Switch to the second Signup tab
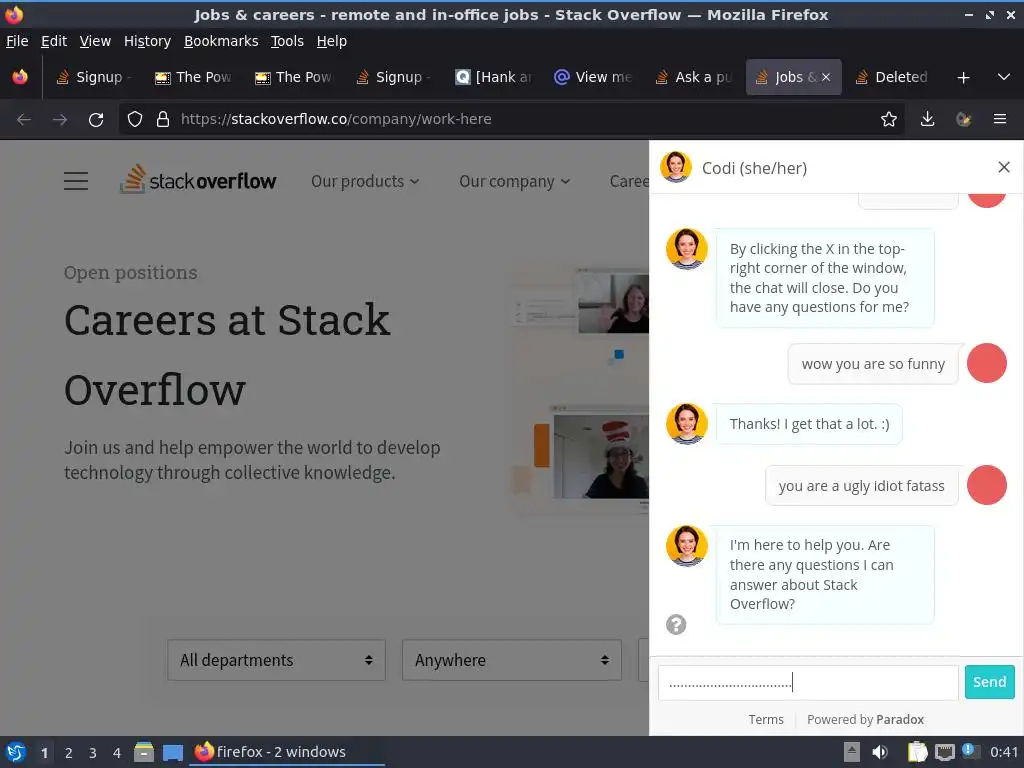 coord(393,77)
